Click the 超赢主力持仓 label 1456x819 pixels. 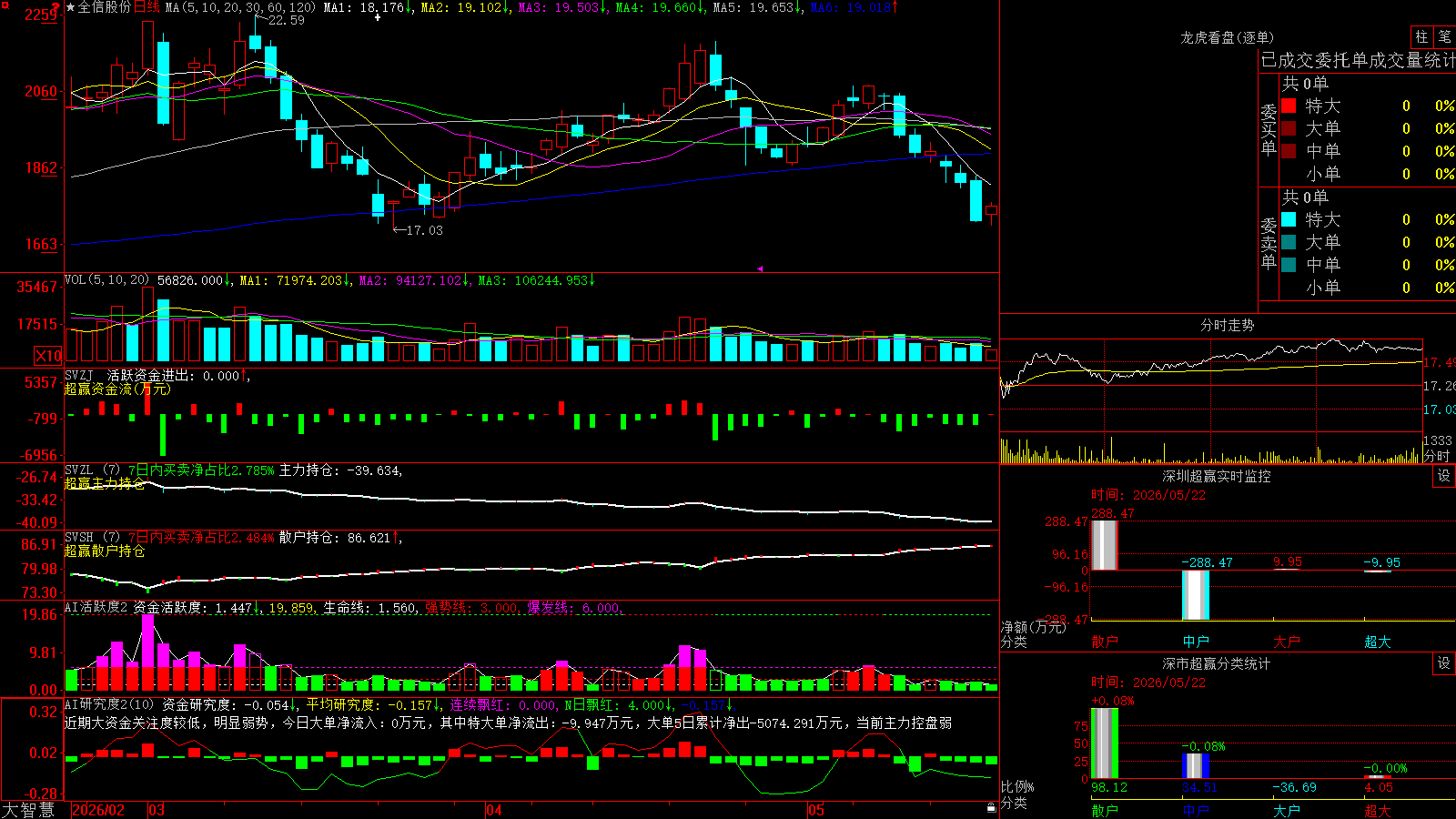105,483
